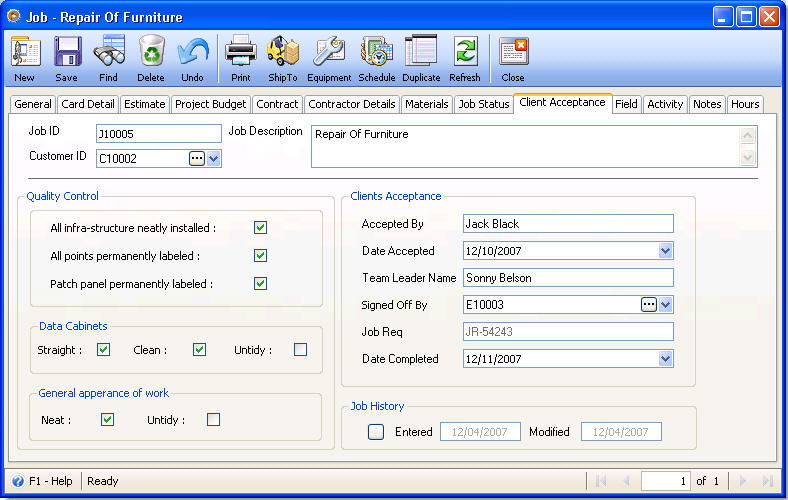Open Equipment wrench icon
Viewport: 788px width, 500px height.
tap(329, 52)
